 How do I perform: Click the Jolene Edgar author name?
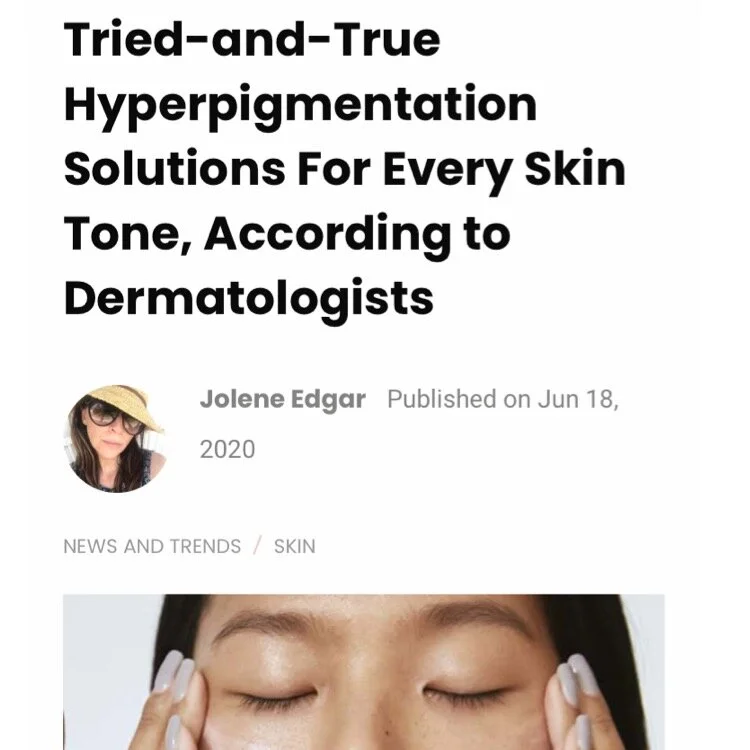283,399
